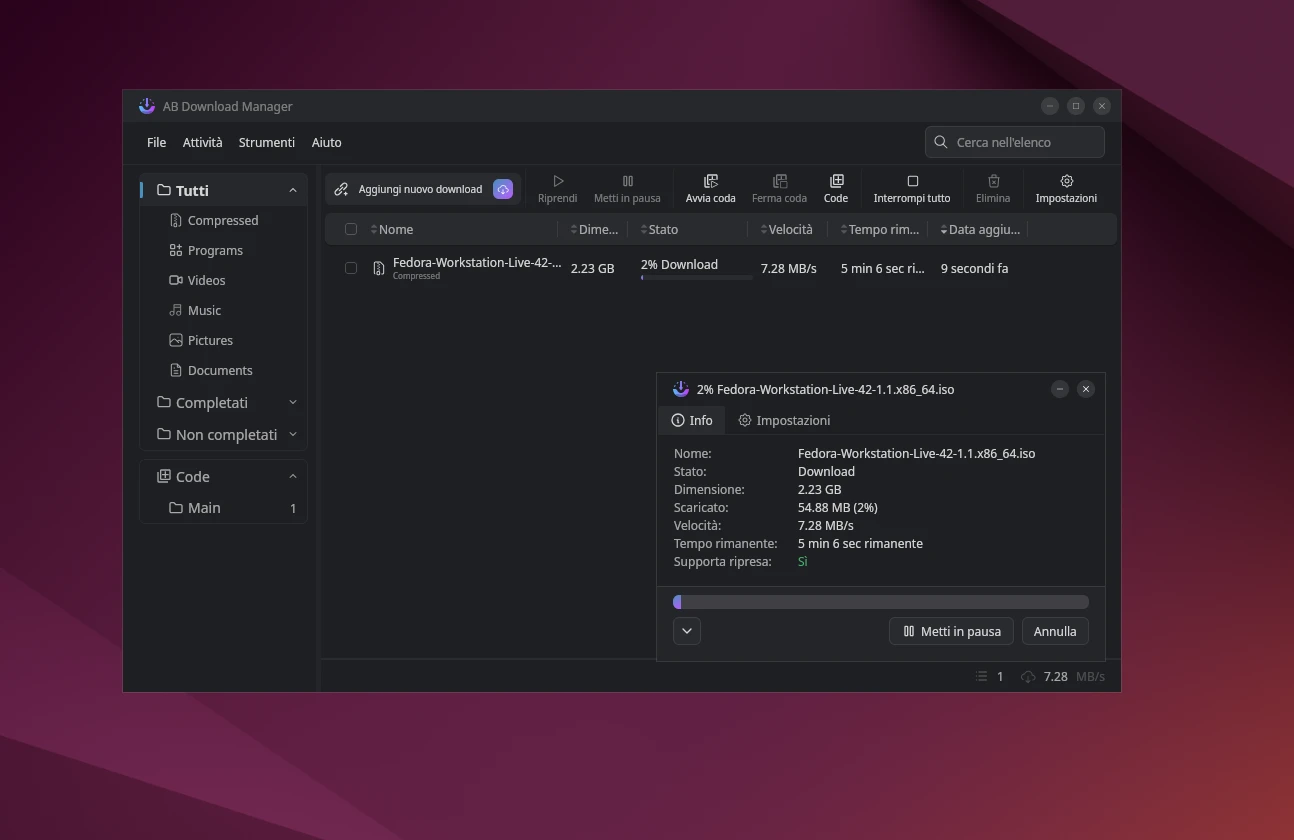Resume download with the Riprendi icon

click(557, 187)
